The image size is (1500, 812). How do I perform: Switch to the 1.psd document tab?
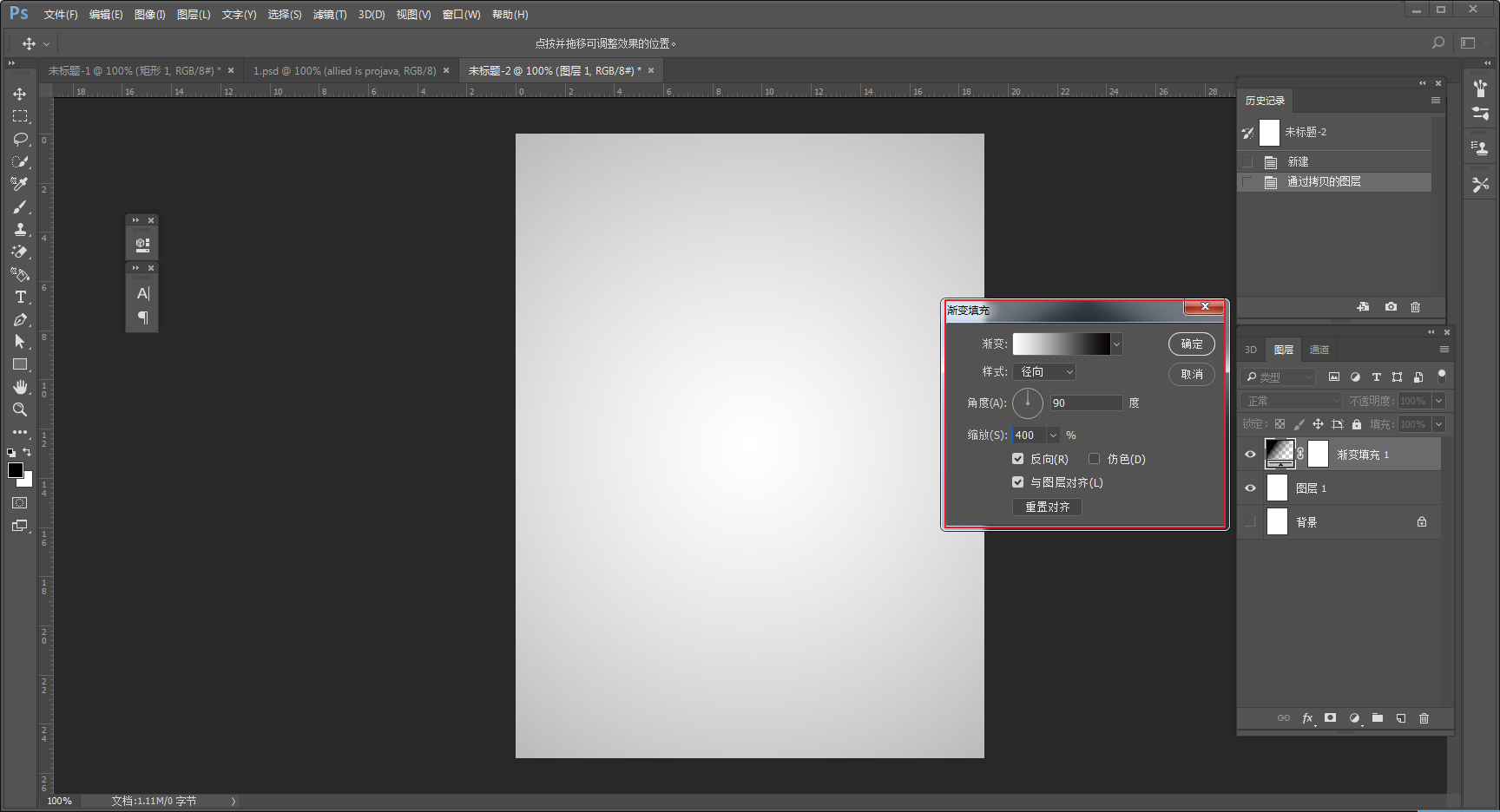click(x=345, y=71)
